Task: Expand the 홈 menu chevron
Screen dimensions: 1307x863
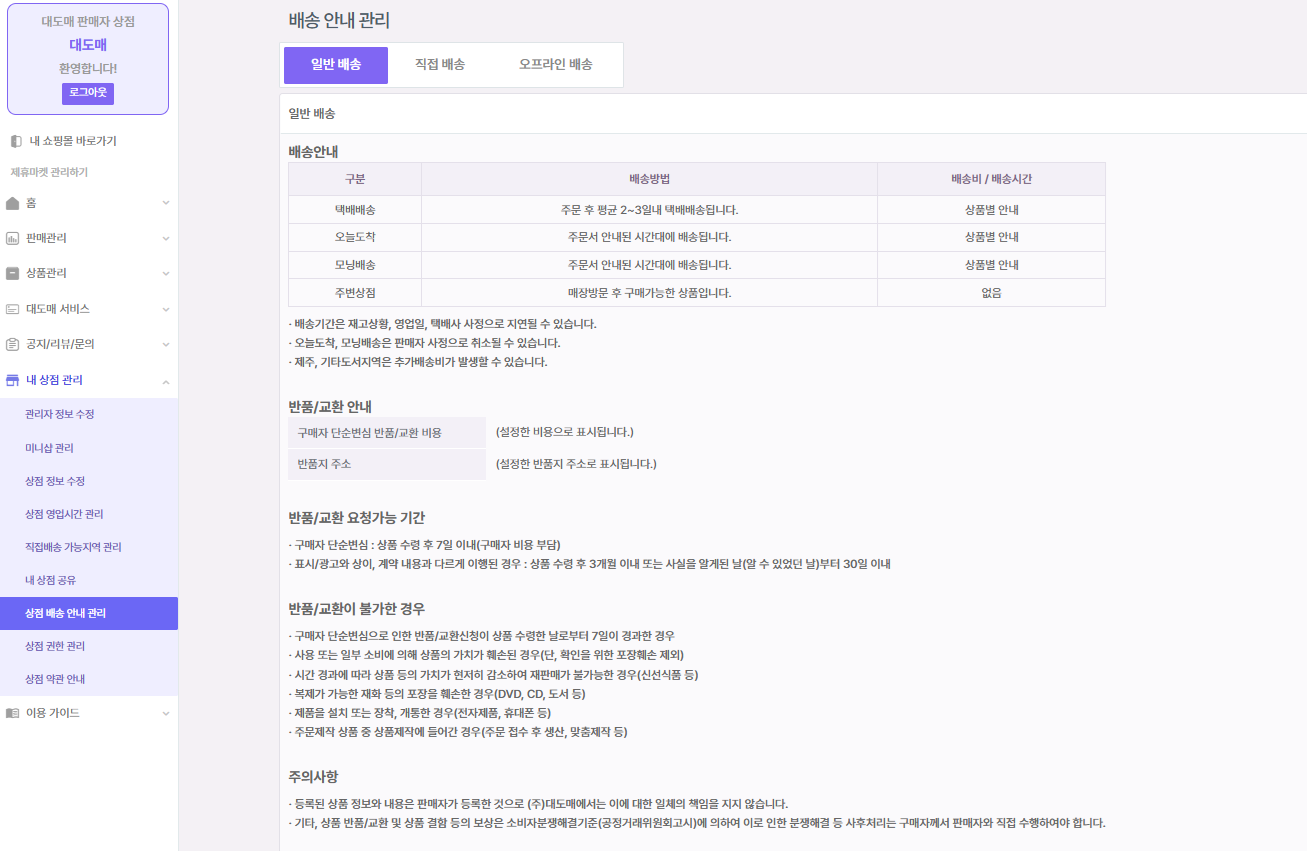Action: pos(166,203)
